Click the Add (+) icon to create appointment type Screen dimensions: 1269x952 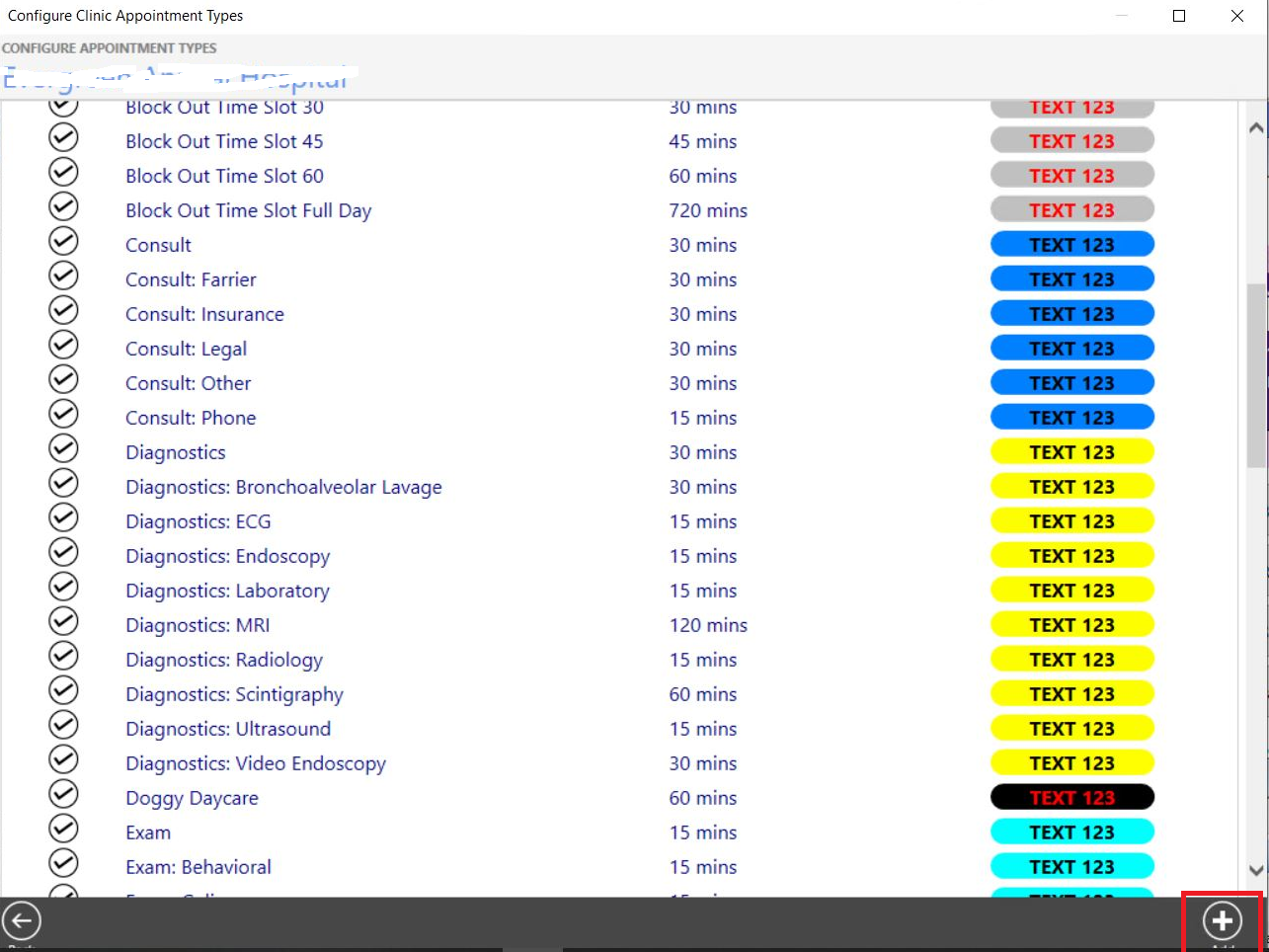1222,920
